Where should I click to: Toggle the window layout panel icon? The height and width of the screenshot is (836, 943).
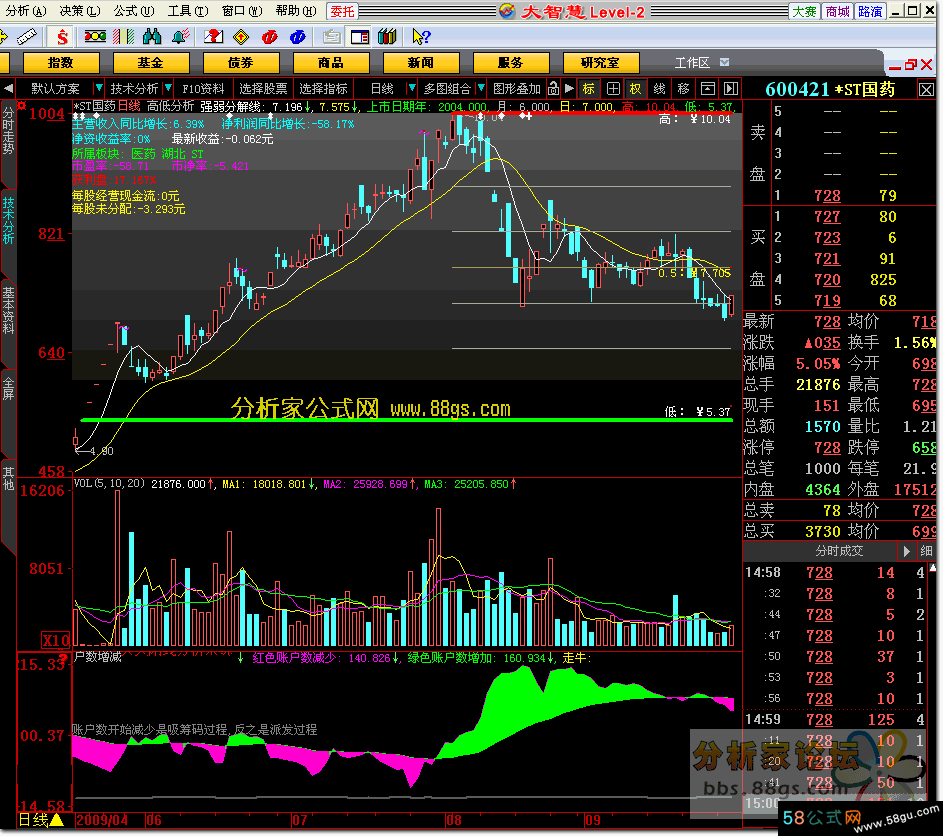coord(360,37)
